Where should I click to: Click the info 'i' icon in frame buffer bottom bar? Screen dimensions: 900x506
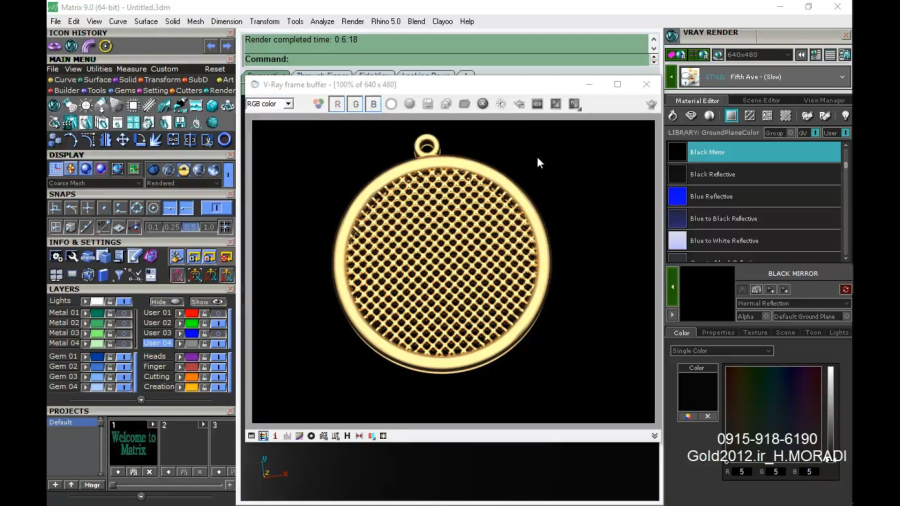tap(275, 436)
